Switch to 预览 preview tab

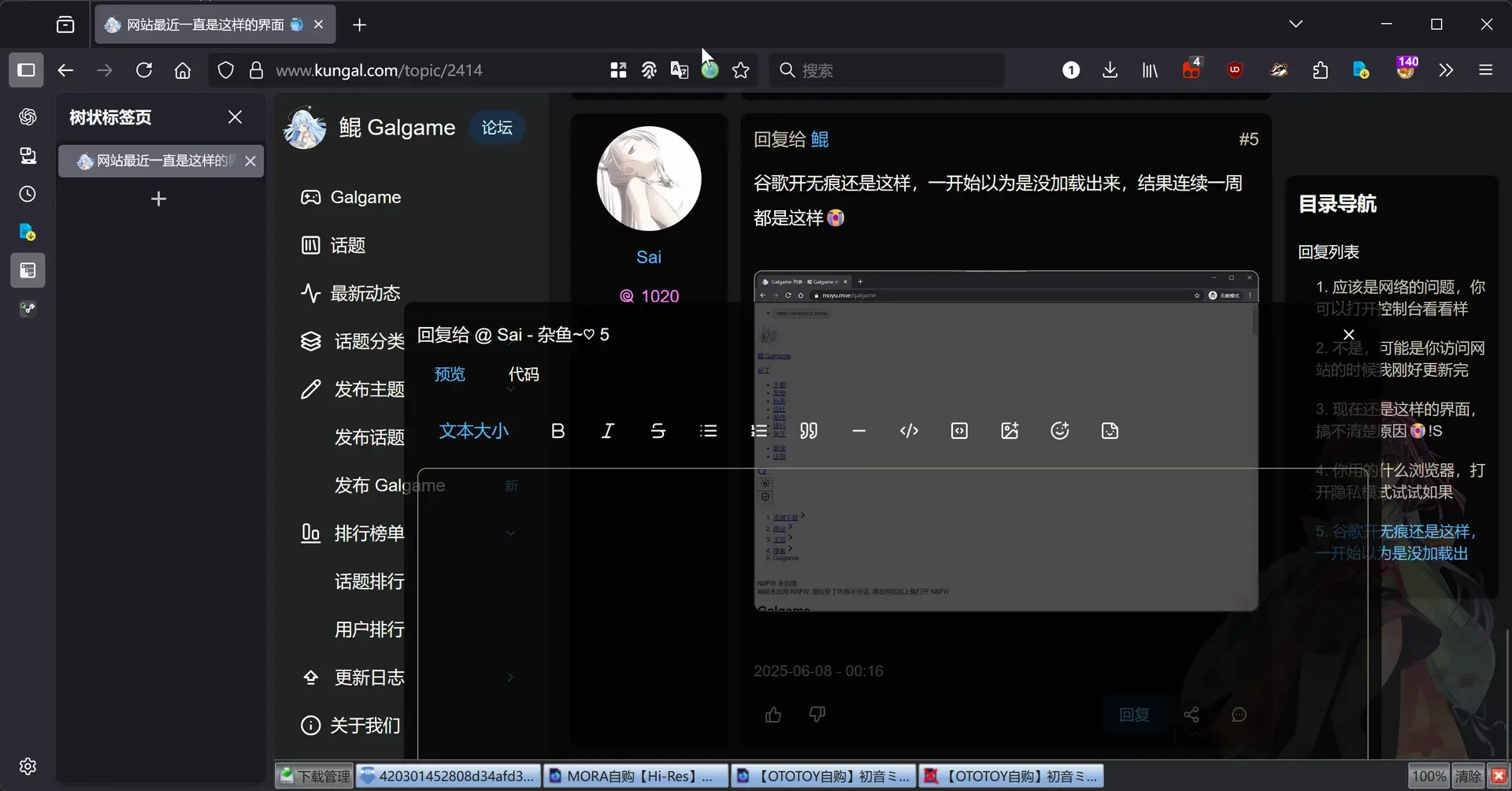pyautogui.click(x=450, y=374)
